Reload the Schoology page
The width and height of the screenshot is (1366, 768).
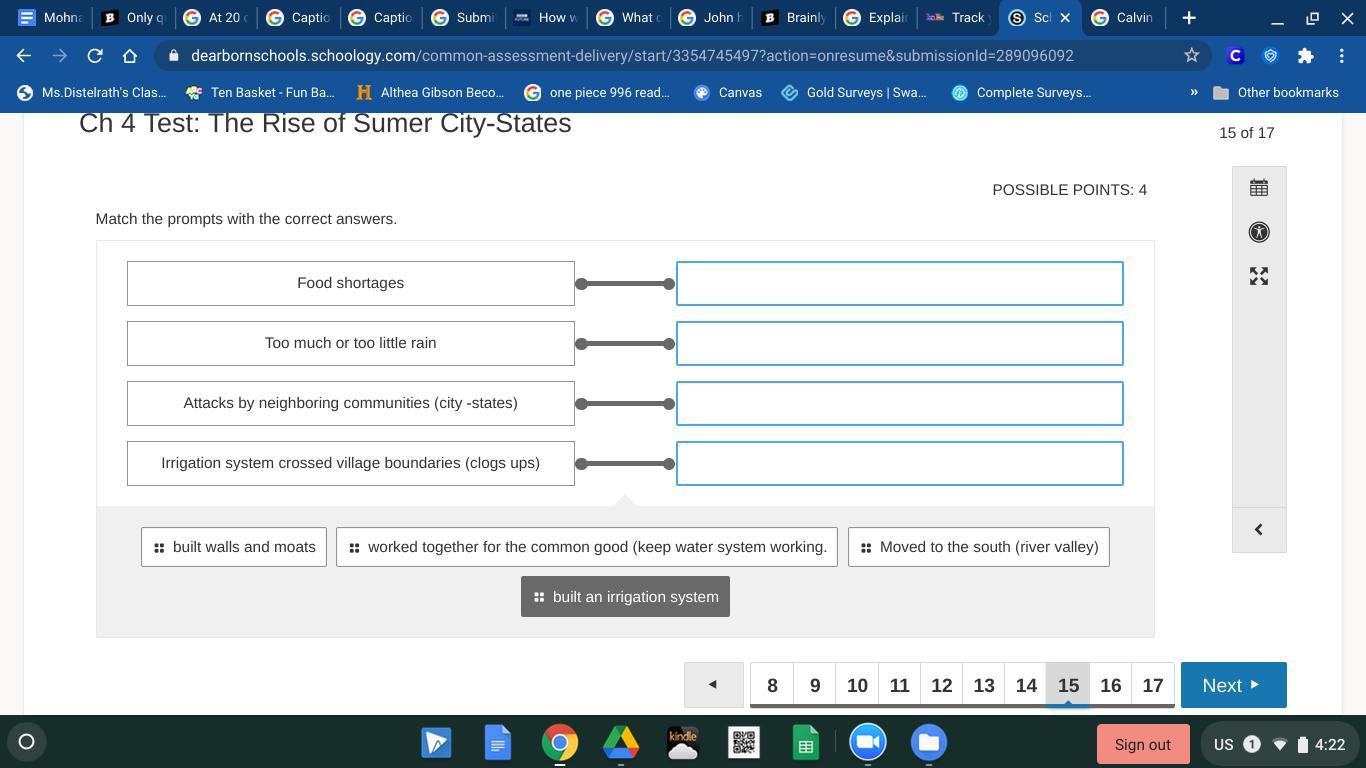[94, 56]
